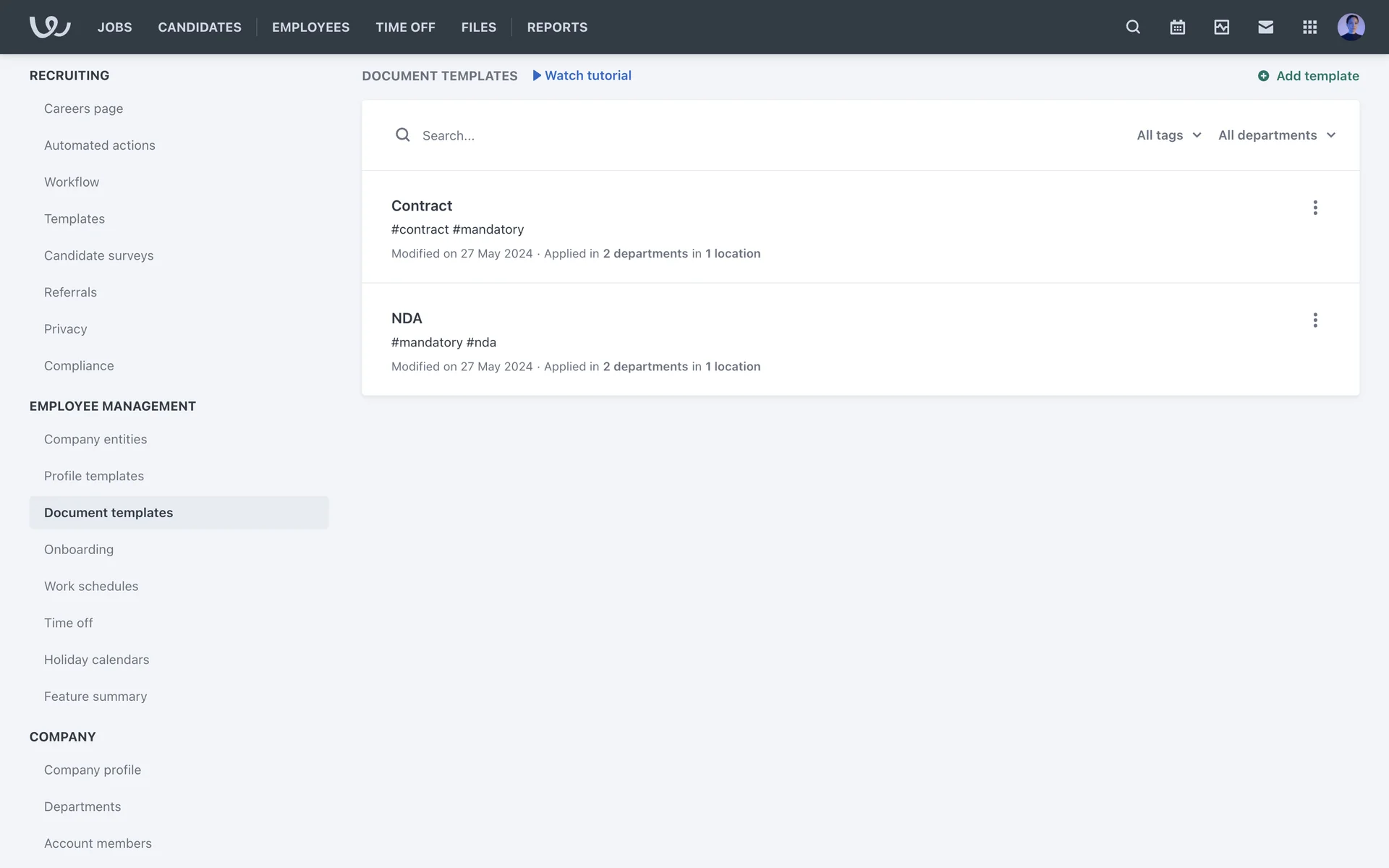Open Onboarding in sidebar
The width and height of the screenshot is (1389, 868).
(79, 550)
